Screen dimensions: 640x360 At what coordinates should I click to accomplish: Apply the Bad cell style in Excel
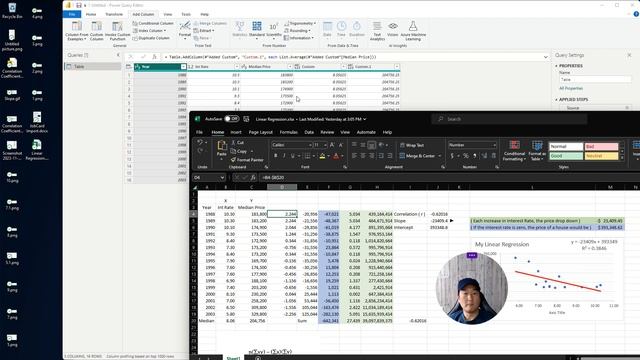point(601,146)
